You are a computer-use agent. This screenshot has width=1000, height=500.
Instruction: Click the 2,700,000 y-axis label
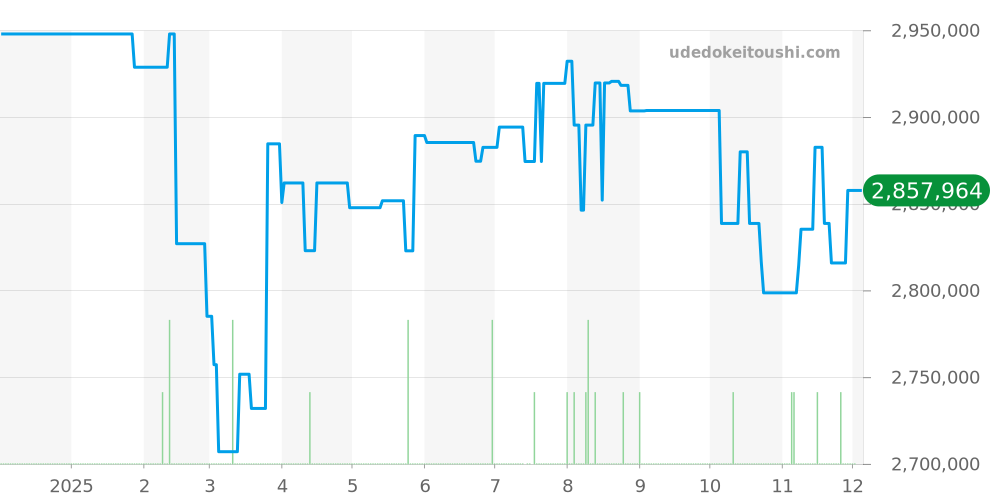pyautogui.click(x=935, y=464)
